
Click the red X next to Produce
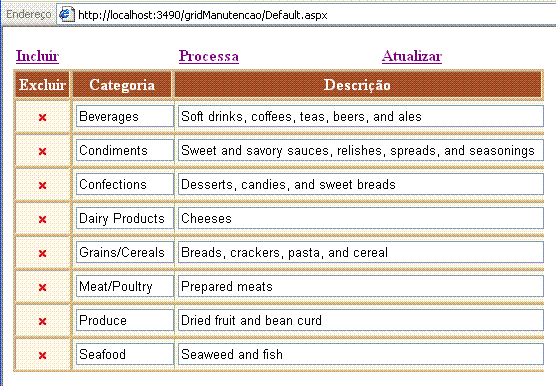[x=43, y=321]
